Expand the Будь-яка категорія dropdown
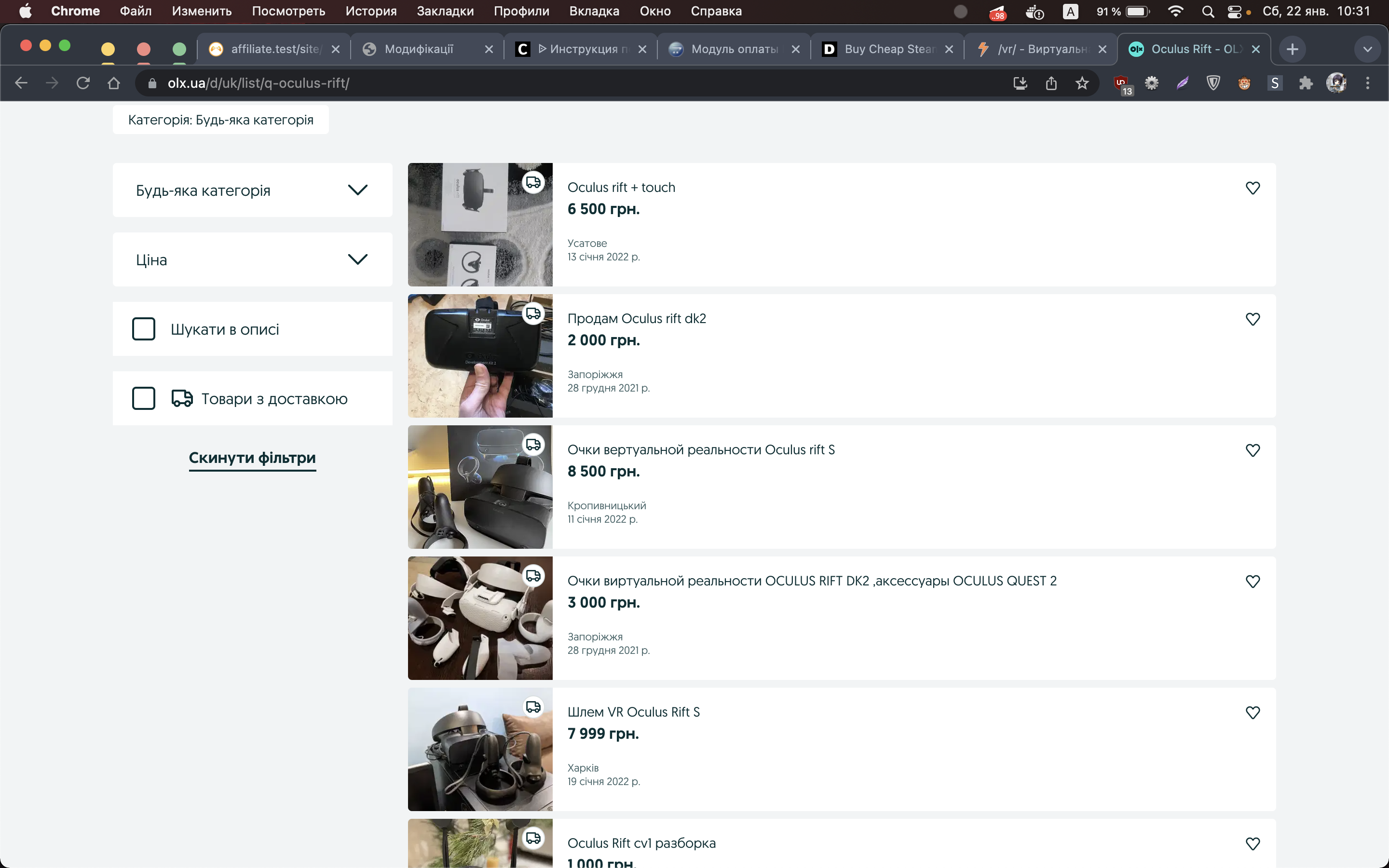1389x868 pixels. pos(253,190)
